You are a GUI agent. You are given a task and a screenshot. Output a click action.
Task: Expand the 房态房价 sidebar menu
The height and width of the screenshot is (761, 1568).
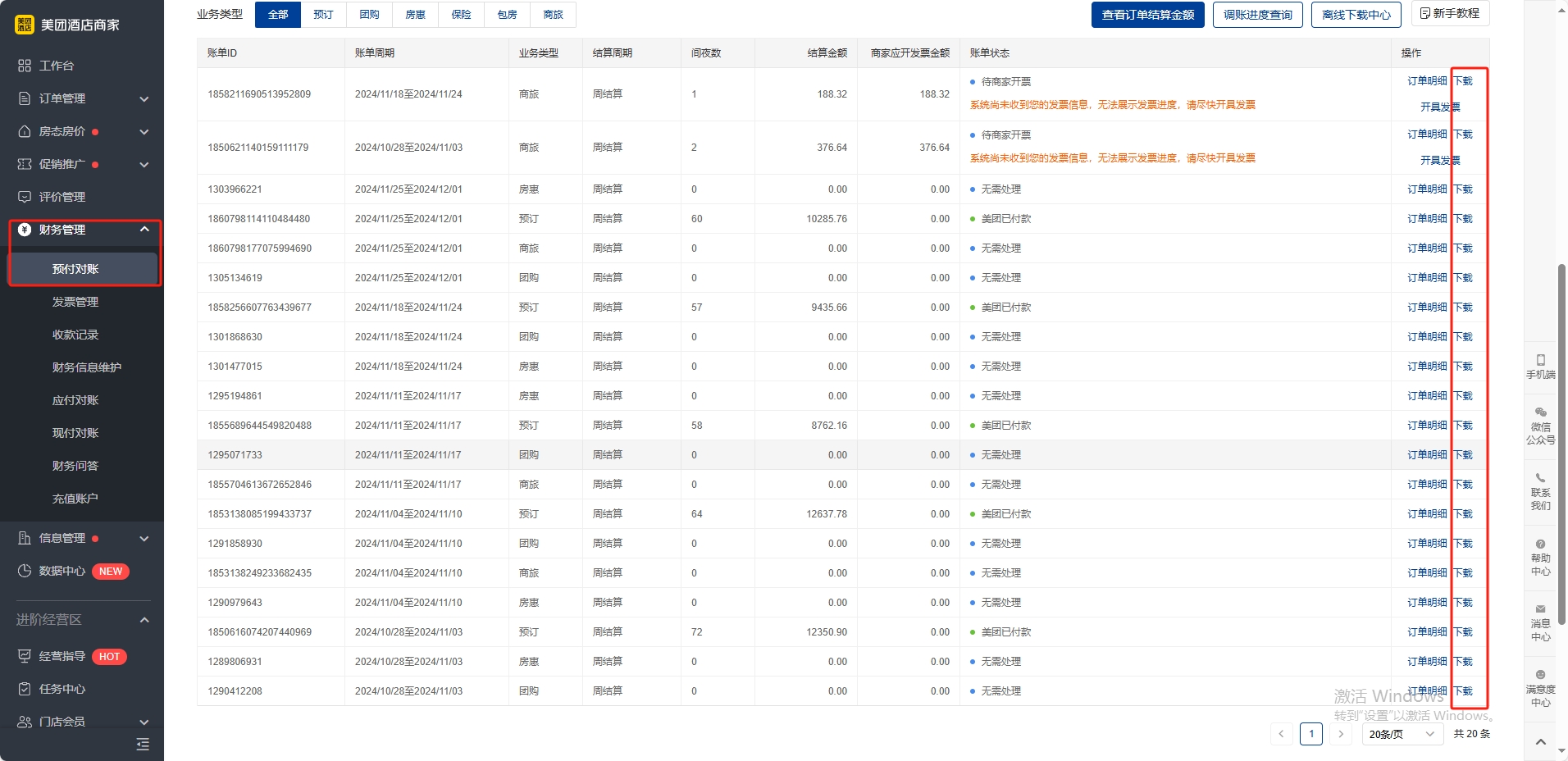[x=144, y=132]
